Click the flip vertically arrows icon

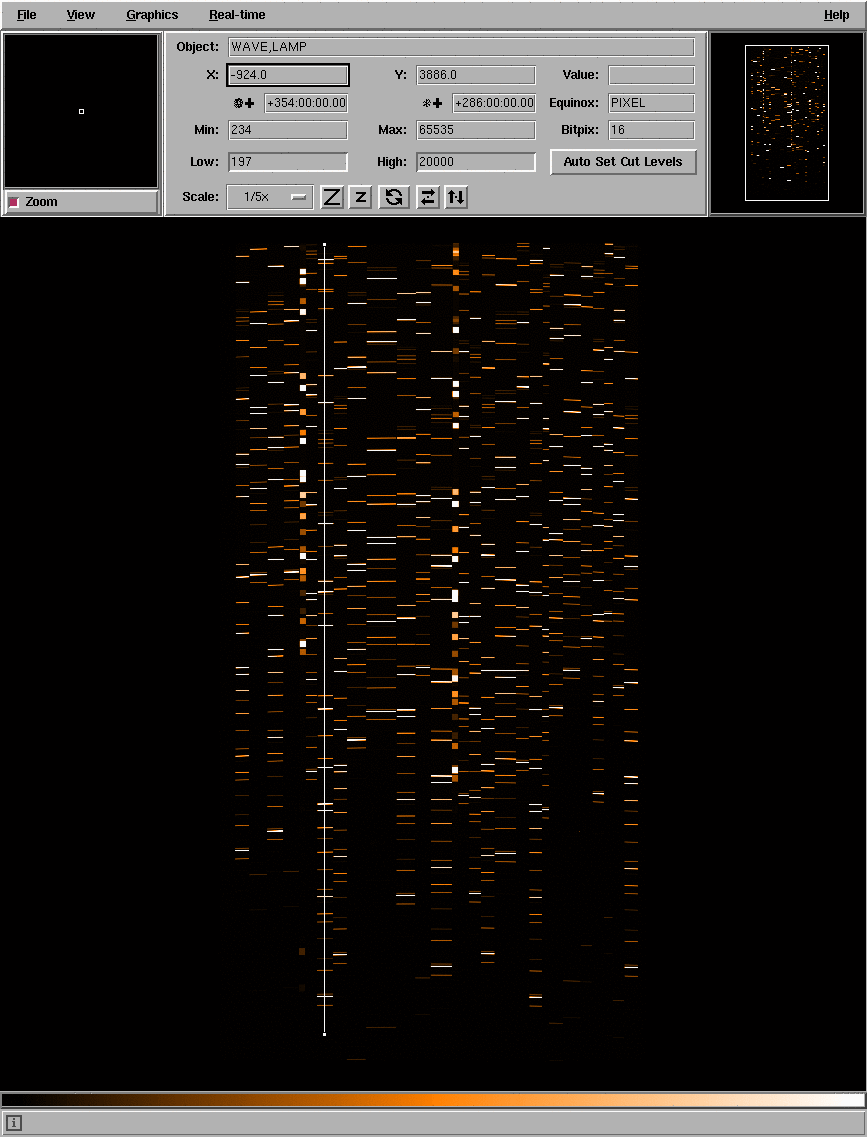(456, 197)
